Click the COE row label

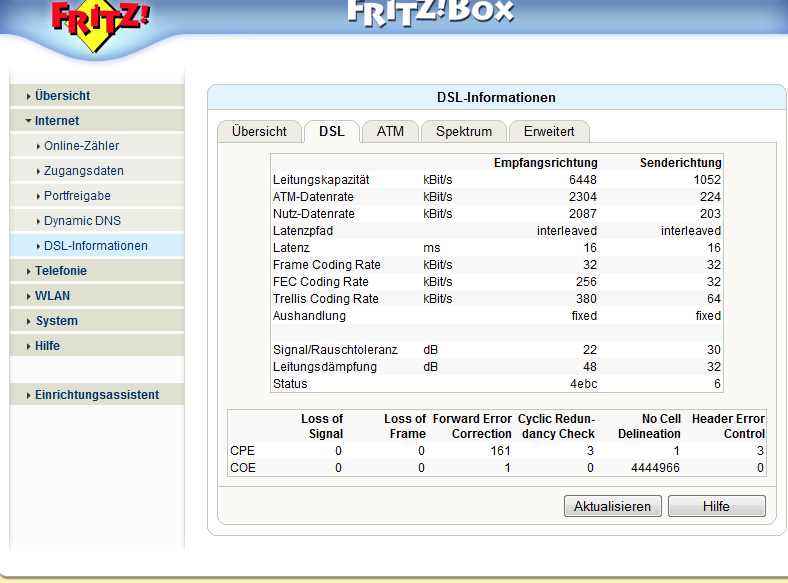tap(243, 468)
